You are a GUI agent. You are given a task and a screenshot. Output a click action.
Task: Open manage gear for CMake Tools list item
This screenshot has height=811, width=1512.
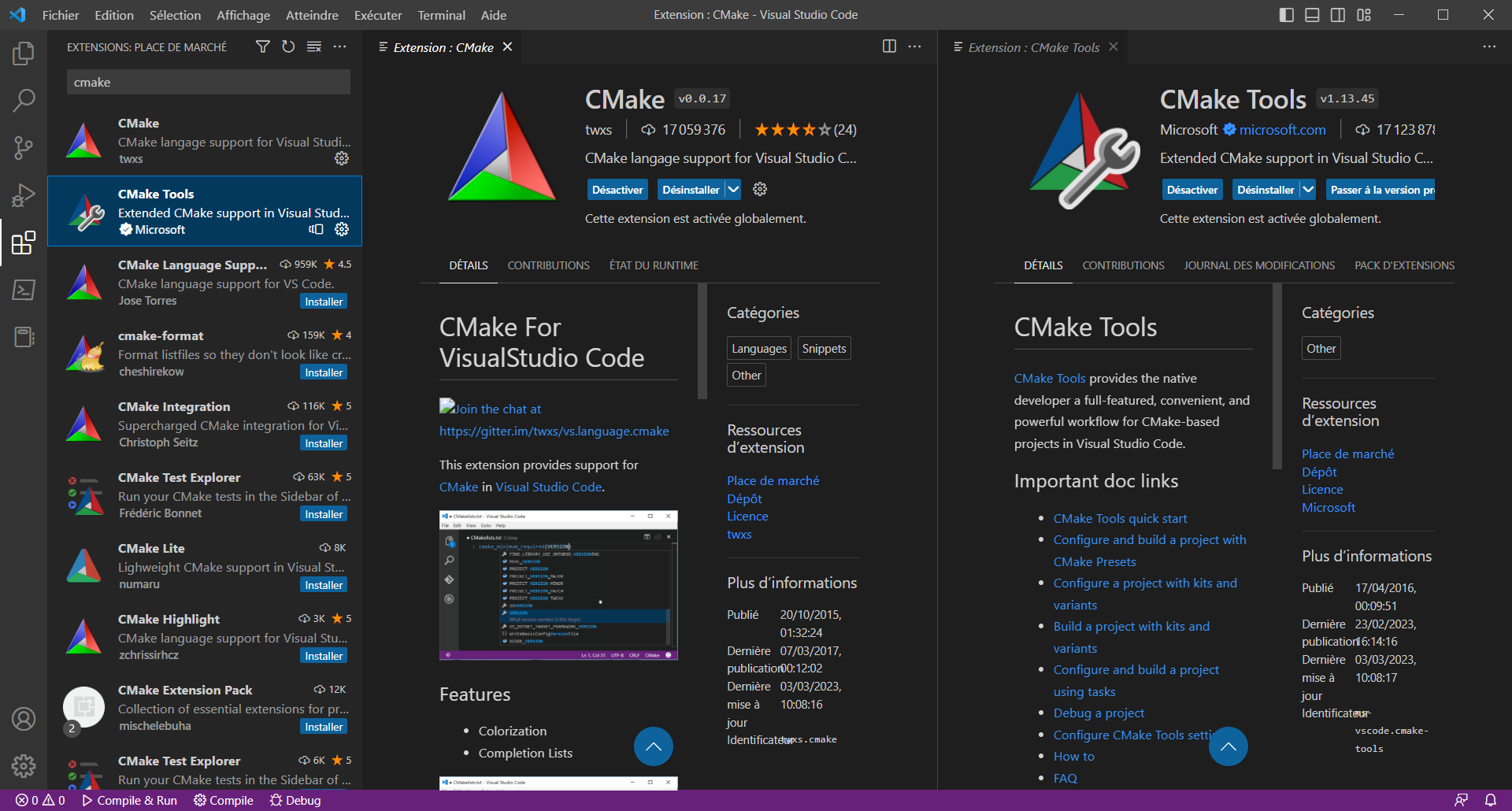[x=342, y=229]
